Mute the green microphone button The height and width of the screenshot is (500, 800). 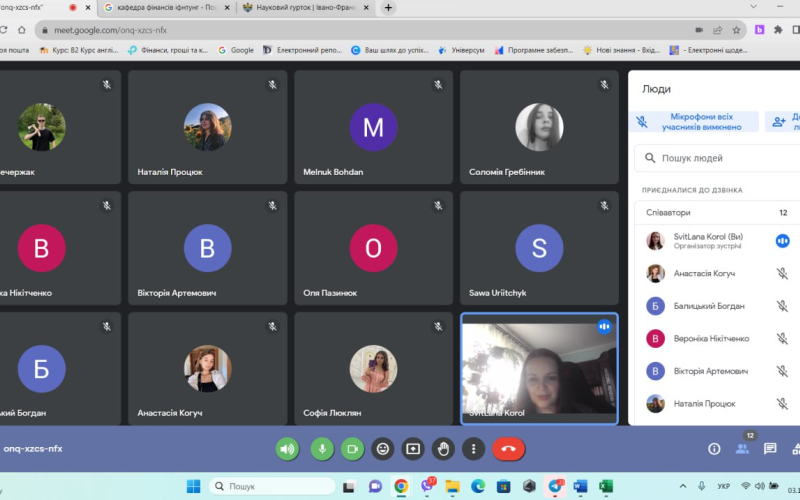pyautogui.click(x=321, y=449)
